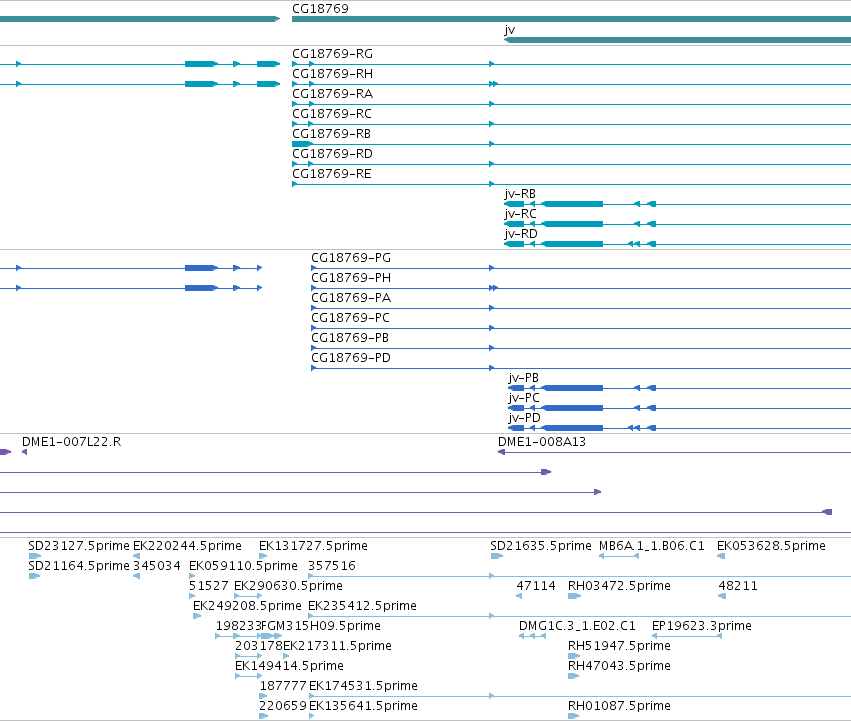851x721 pixels.
Task: Click EST EK220244.5prime label
Action: click(187, 546)
